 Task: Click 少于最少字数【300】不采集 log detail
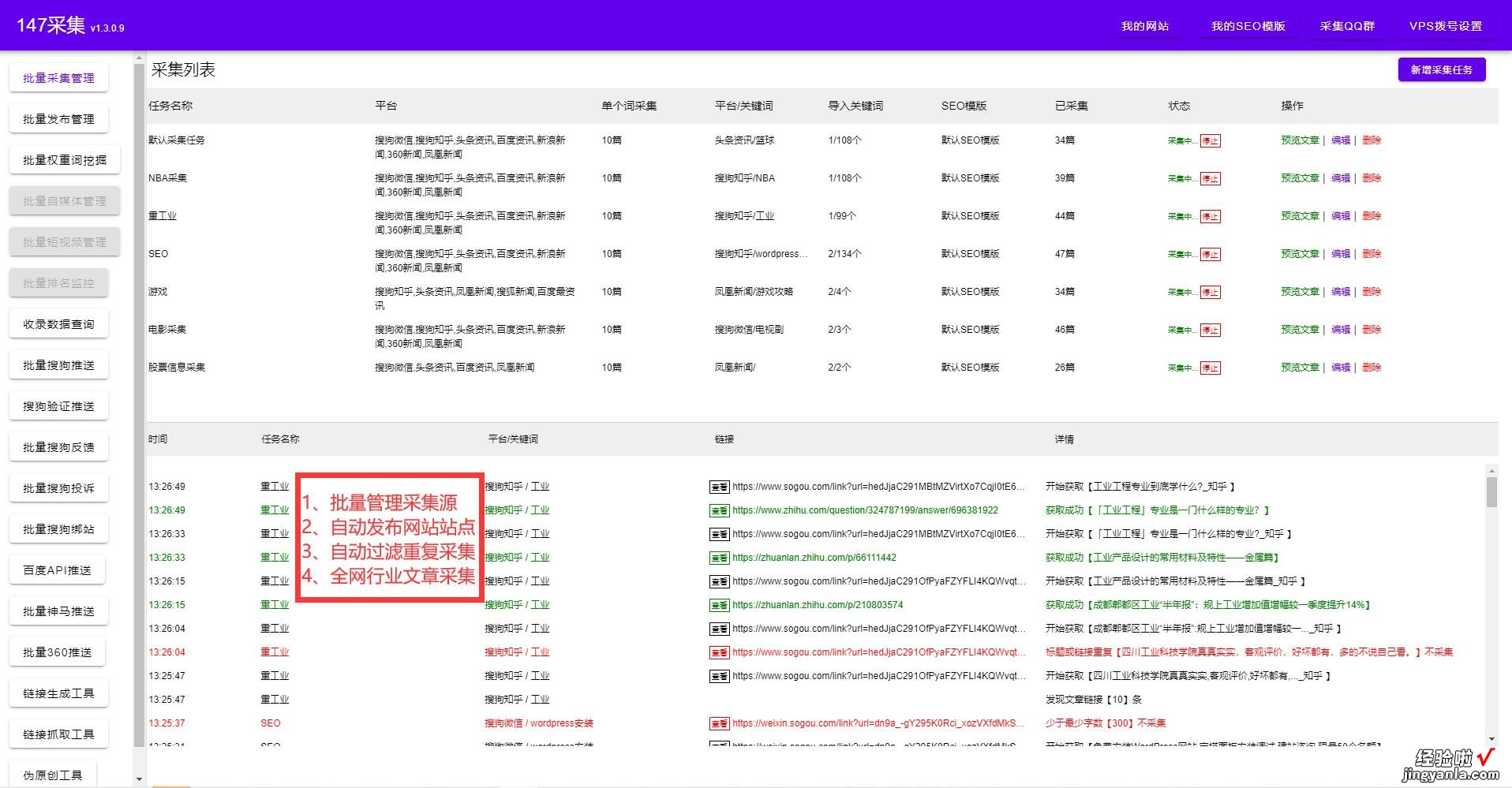point(1106,723)
